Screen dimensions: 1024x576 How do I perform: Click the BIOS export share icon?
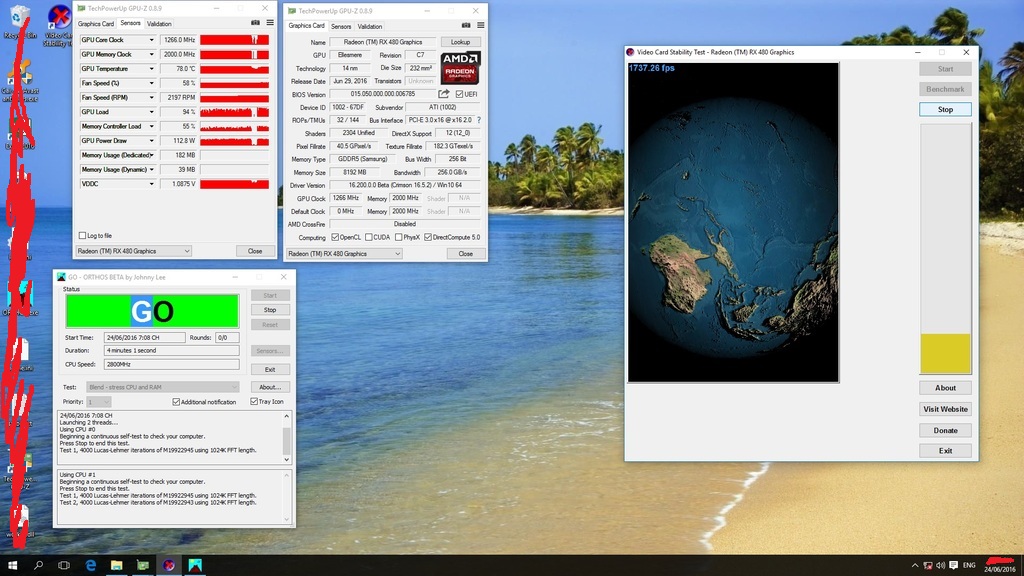[444, 94]
